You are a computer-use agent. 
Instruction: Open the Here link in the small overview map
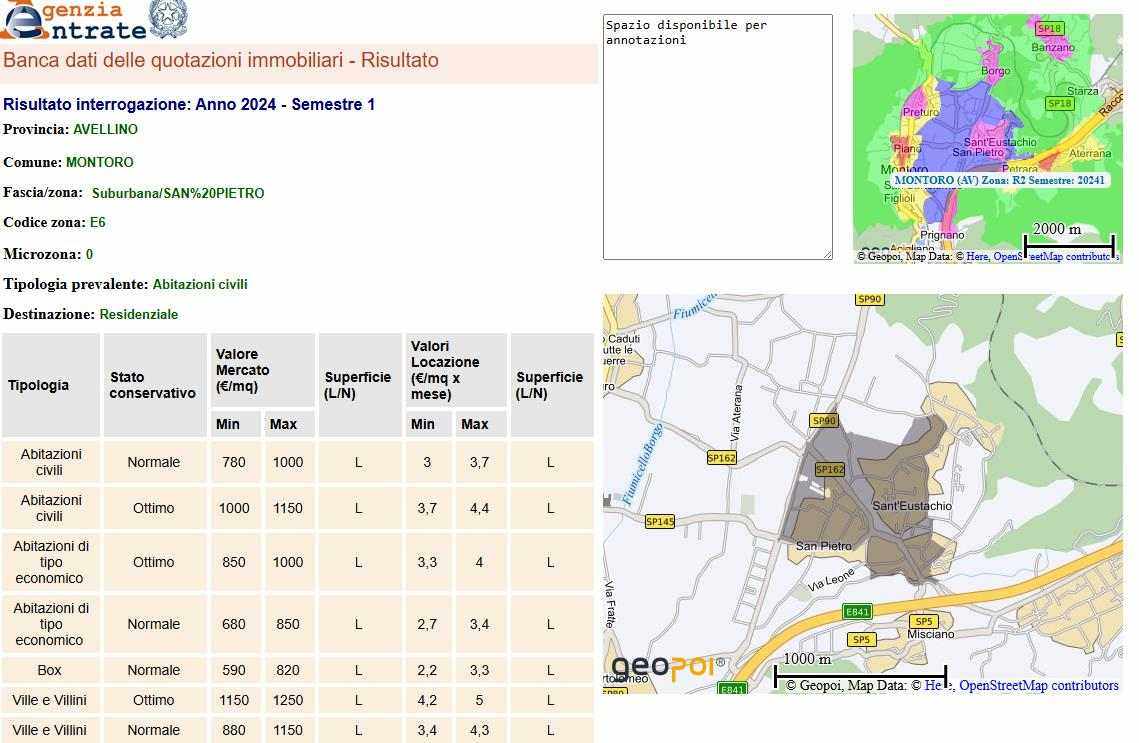click(977, 257)
